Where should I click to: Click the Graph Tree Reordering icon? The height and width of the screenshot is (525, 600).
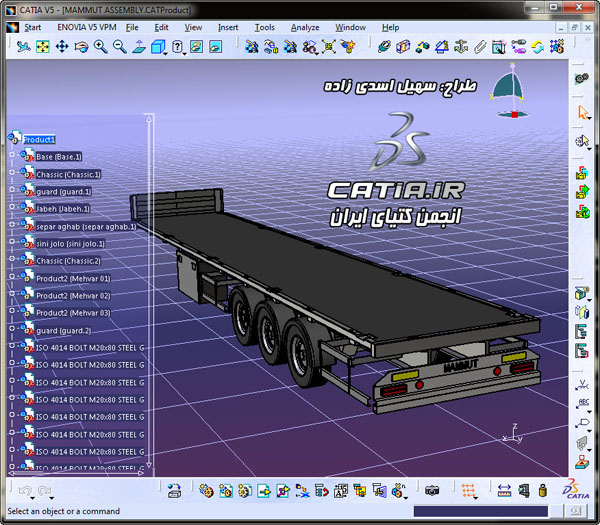[x=321, y=491]
